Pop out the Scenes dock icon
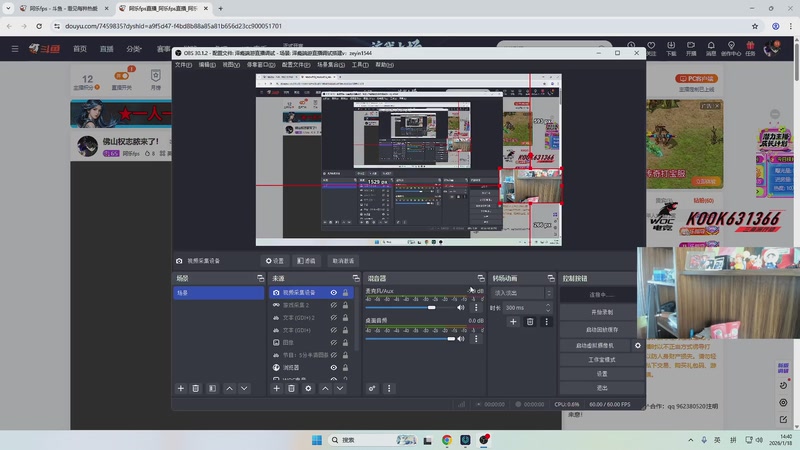 tap(261, 278)
